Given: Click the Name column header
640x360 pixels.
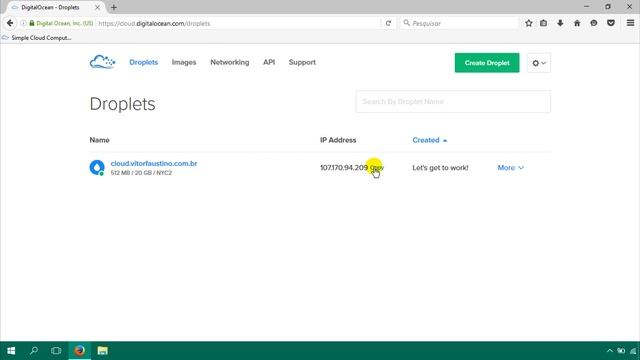Looking at the screenshot, I should 99,140.
